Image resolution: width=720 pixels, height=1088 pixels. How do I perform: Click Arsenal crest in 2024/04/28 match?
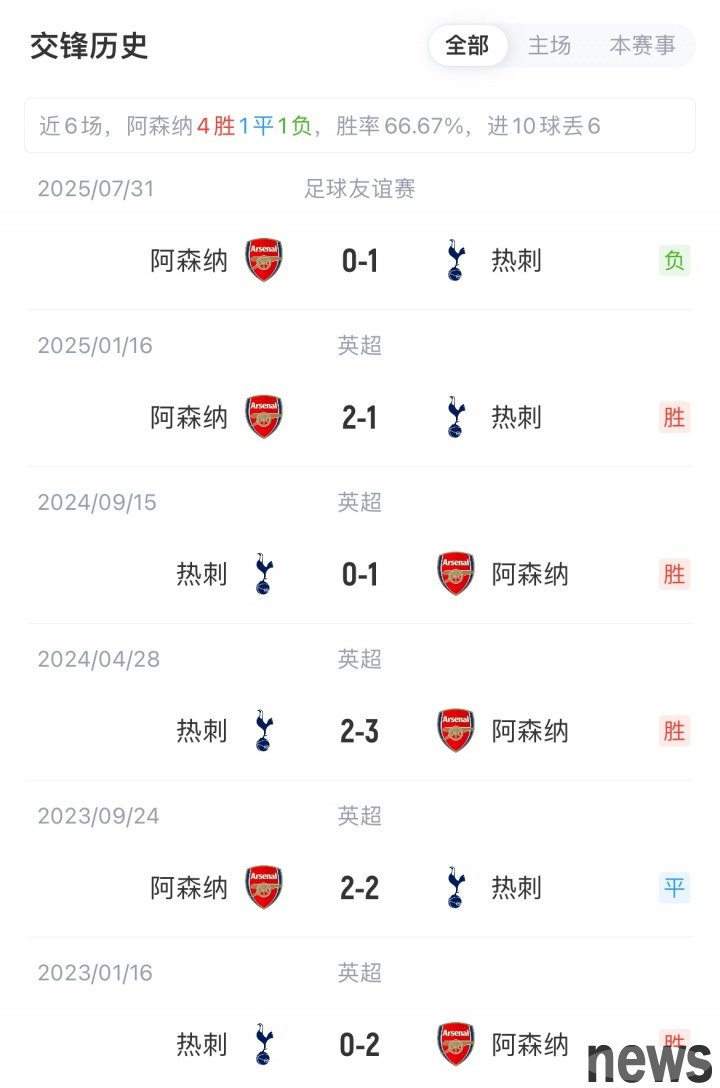point(456,731)
